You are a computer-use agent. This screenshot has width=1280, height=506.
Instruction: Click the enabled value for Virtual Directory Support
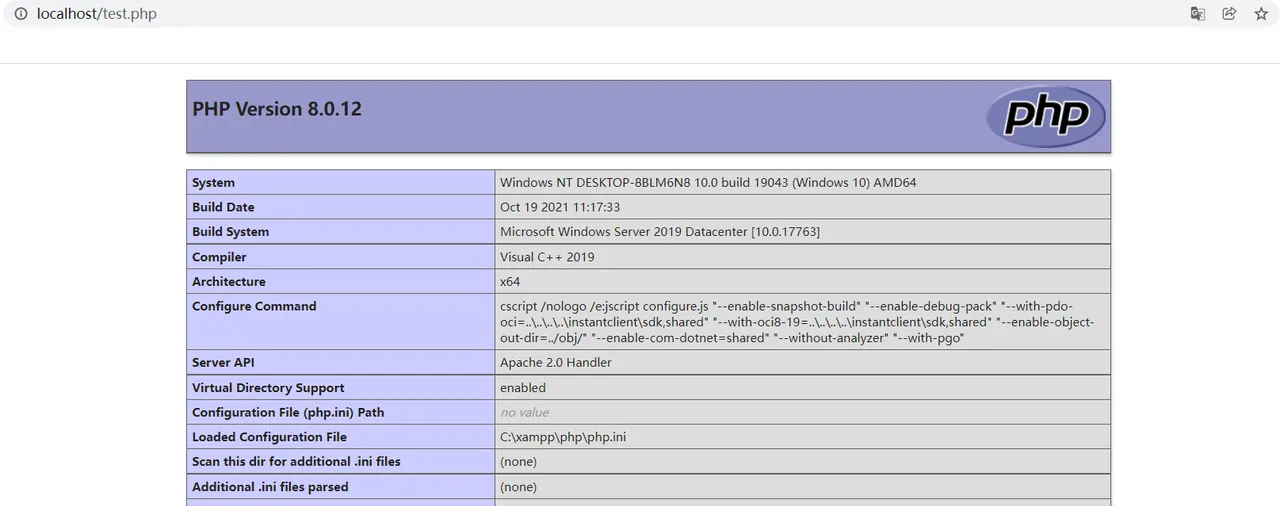523,388
